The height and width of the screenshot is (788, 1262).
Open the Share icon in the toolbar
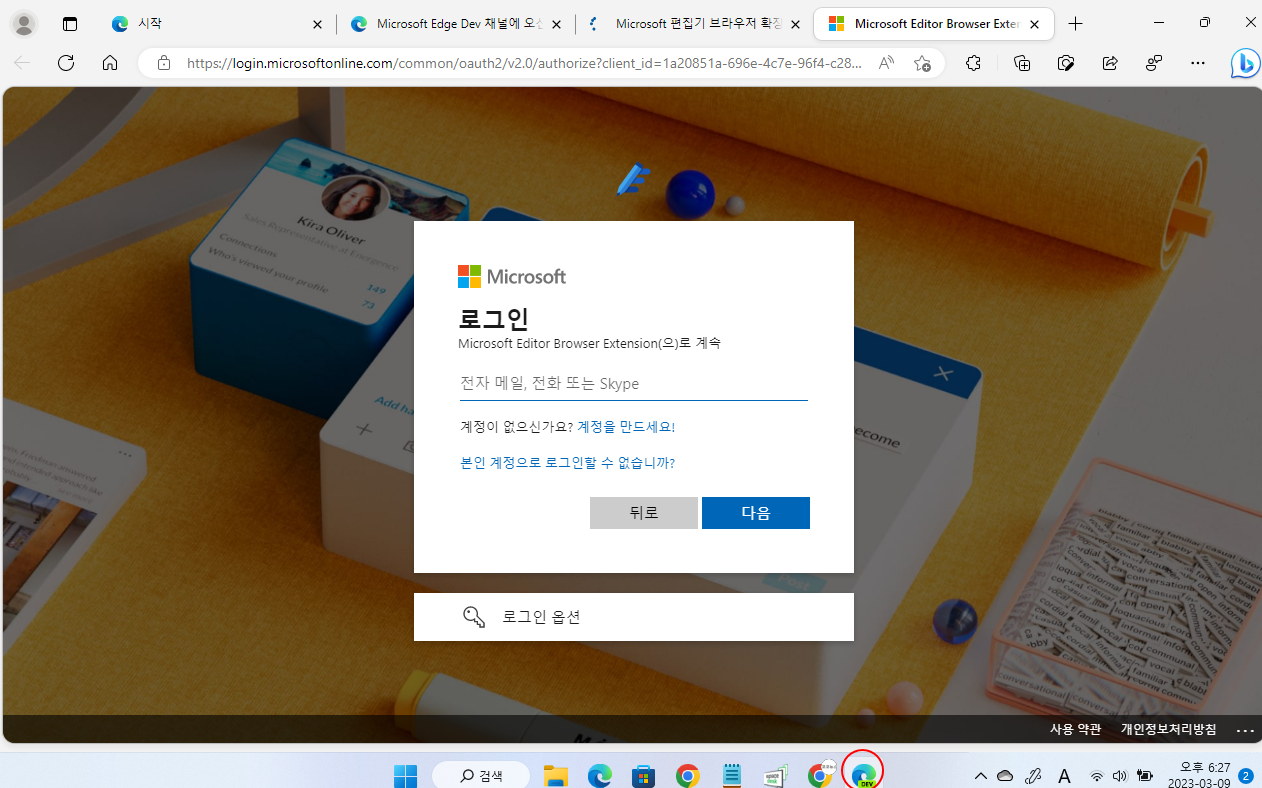coord(1110,63)
